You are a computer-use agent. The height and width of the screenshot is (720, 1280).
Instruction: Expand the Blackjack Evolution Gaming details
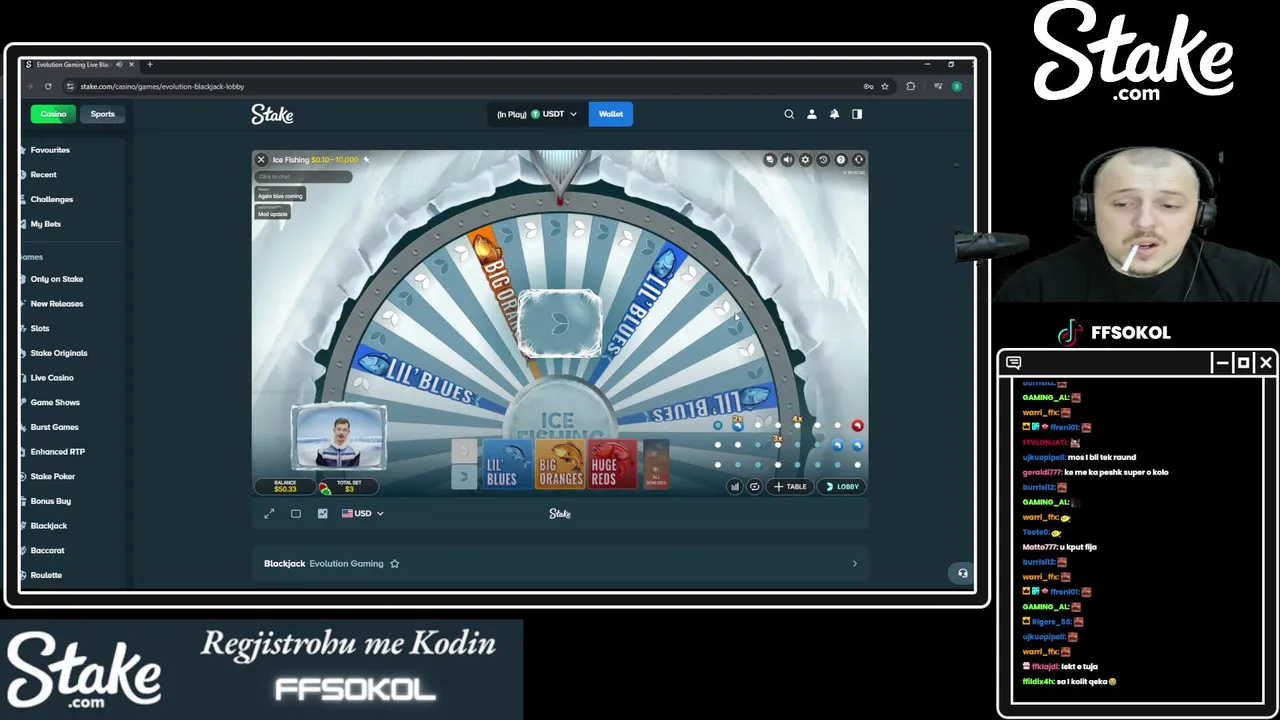(854, 564)
